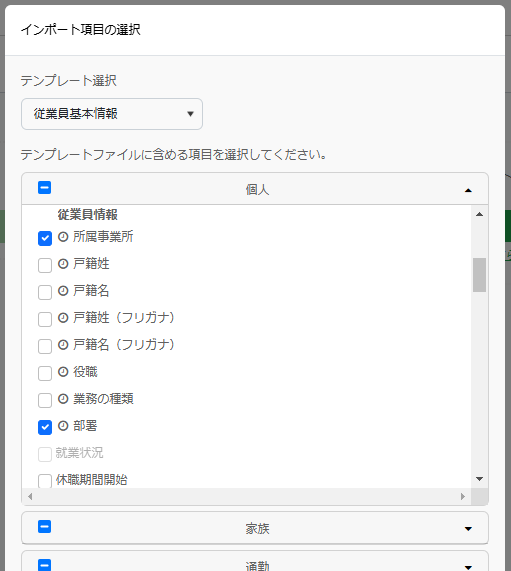This screenshot has height=571, width=511.
Task: Click the 業務の種類 item label
Action: coord(103,399)
